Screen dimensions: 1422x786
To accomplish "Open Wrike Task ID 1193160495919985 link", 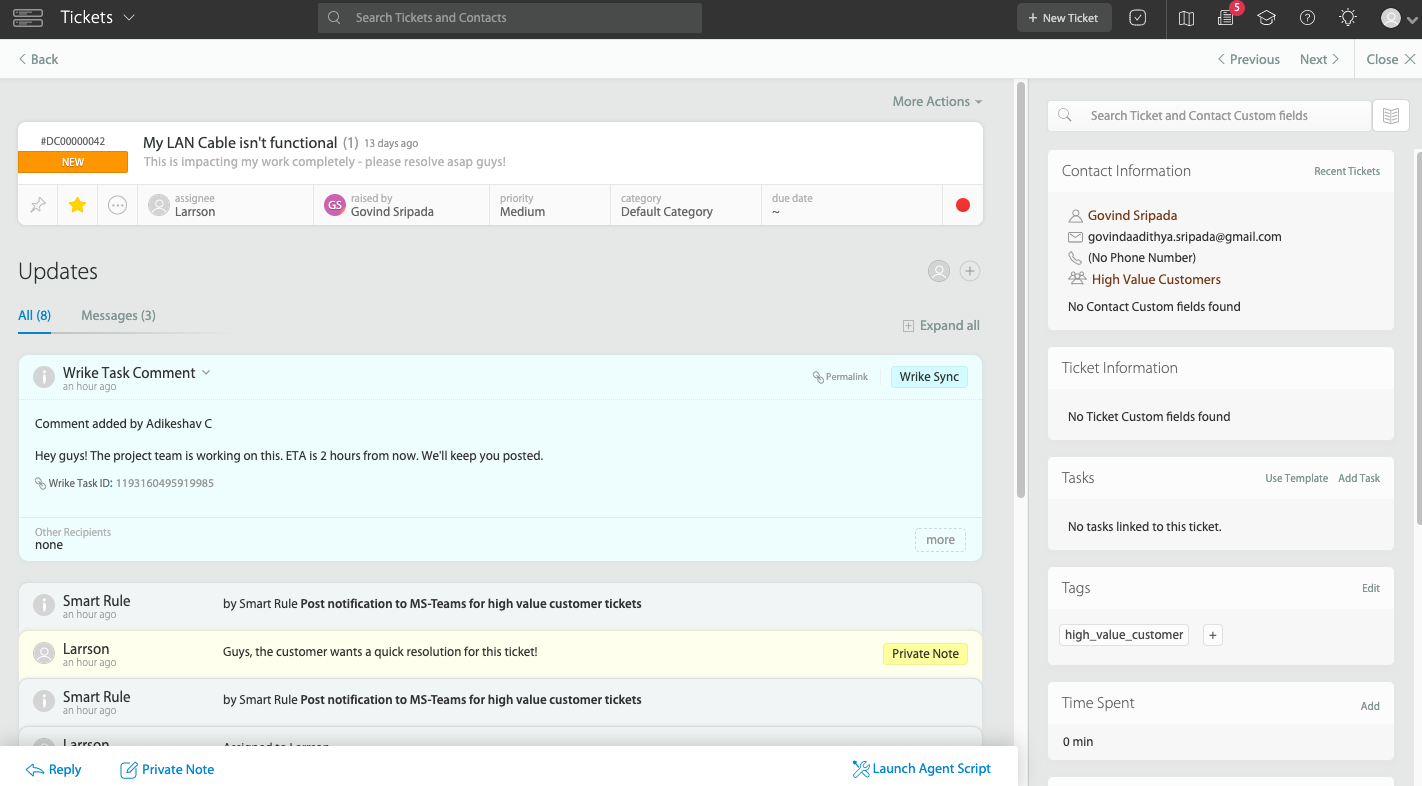I will [165, 483].
